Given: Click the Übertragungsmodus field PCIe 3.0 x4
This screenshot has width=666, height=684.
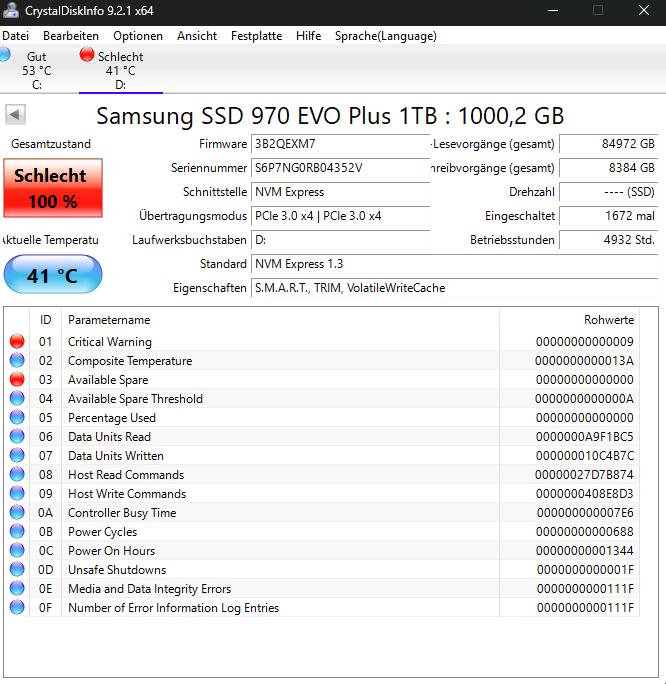Looking at the screenshot, I should click(x=340, y=216).
